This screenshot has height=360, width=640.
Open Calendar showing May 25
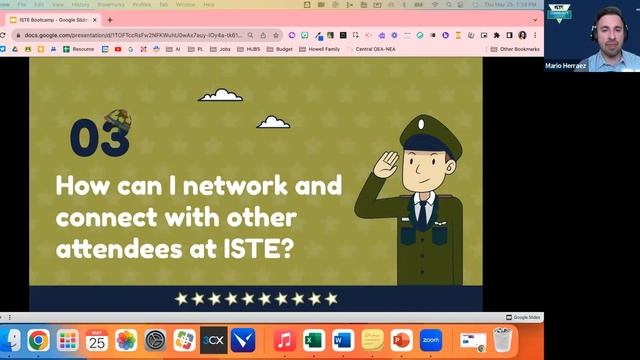(97, 340)
